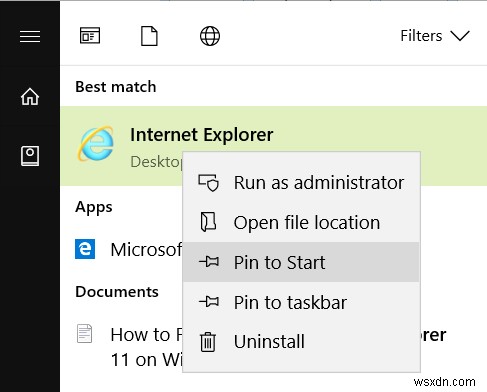The image size is (487, 392).
Task: Choose Uninstall from context menu
Action: (301, 342)
